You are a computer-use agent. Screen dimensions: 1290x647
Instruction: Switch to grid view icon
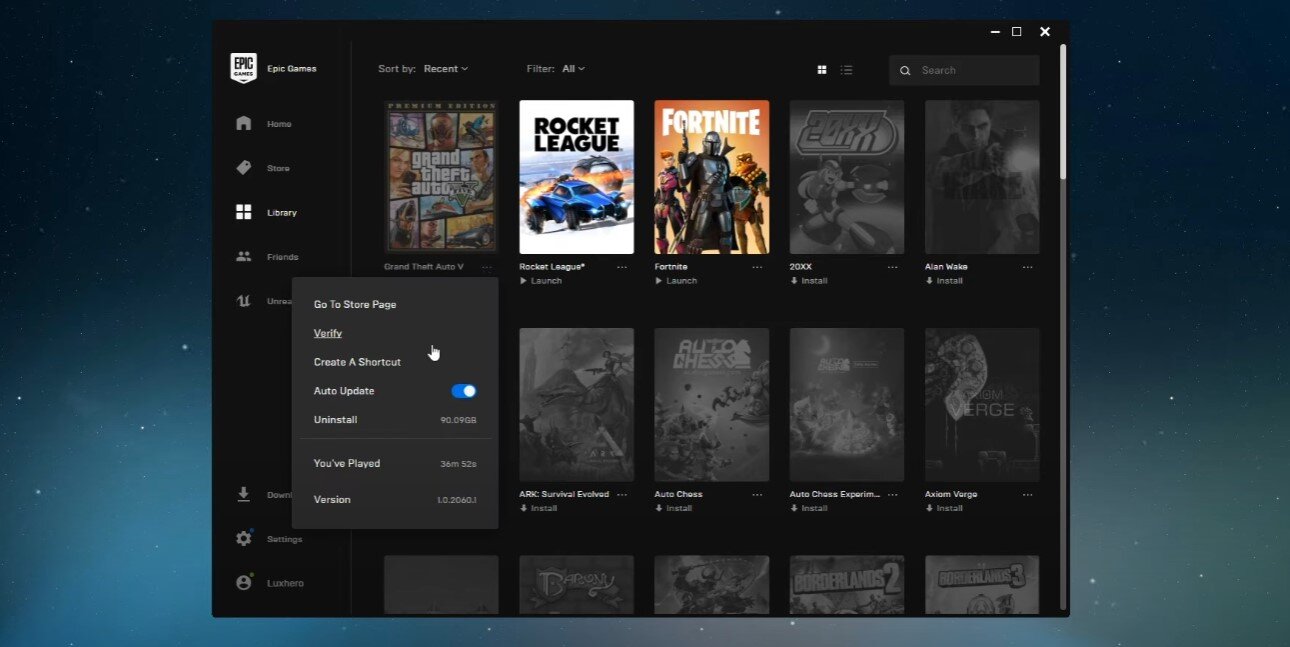pyautogui.click(x=822, y=70)
